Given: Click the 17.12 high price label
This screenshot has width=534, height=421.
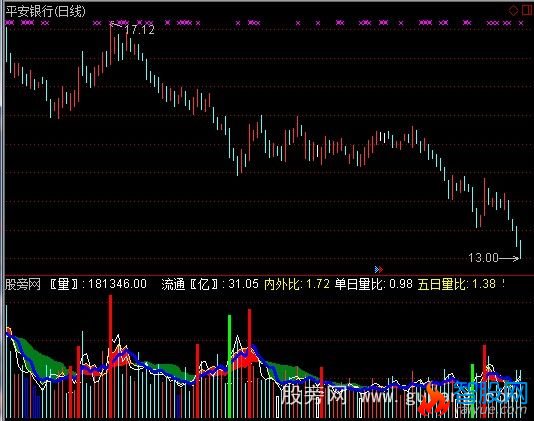Looking at the screenshot, I should coord(140,30).
